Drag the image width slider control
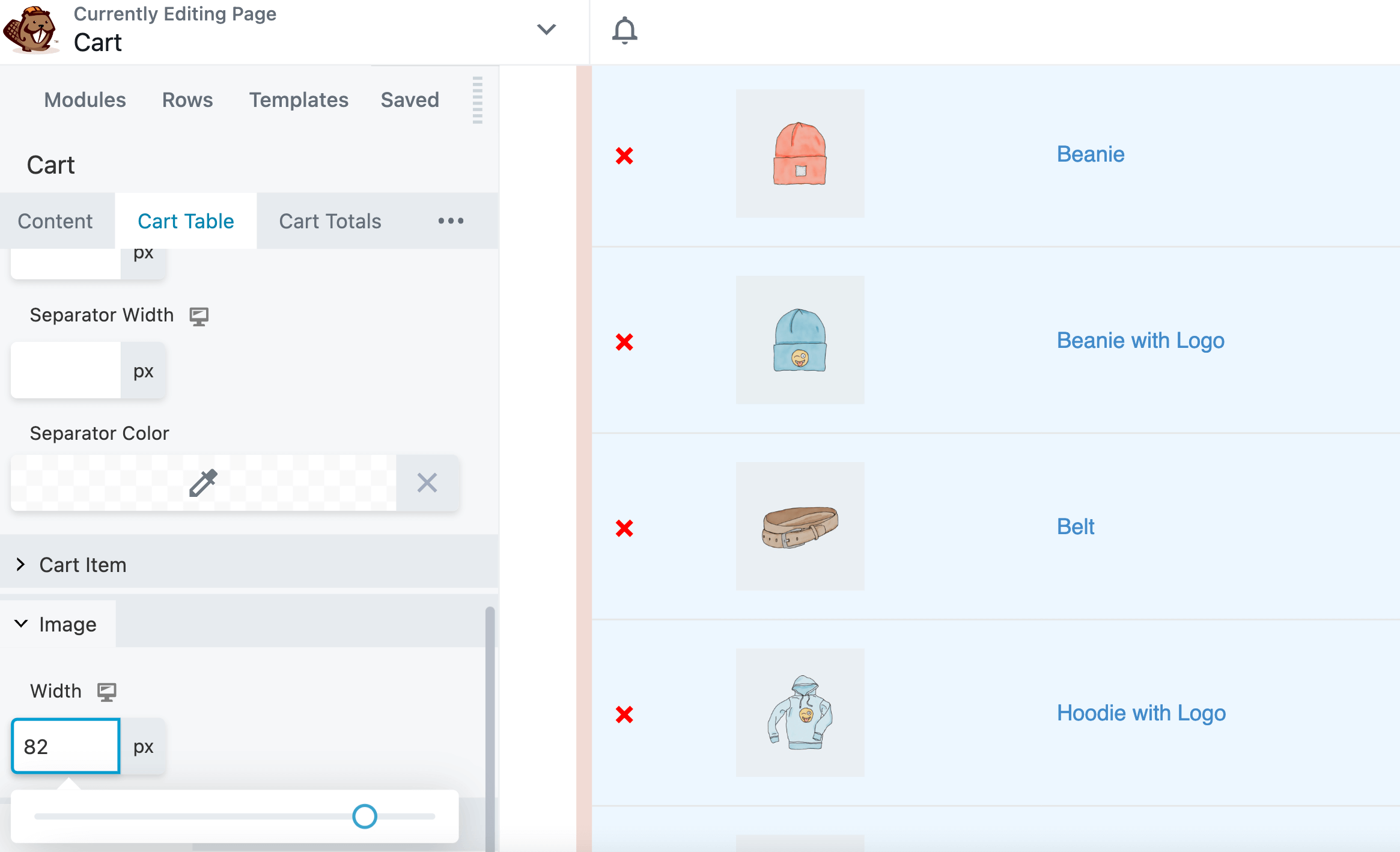This screenshot has height=852, width=1400. point(363,815)
